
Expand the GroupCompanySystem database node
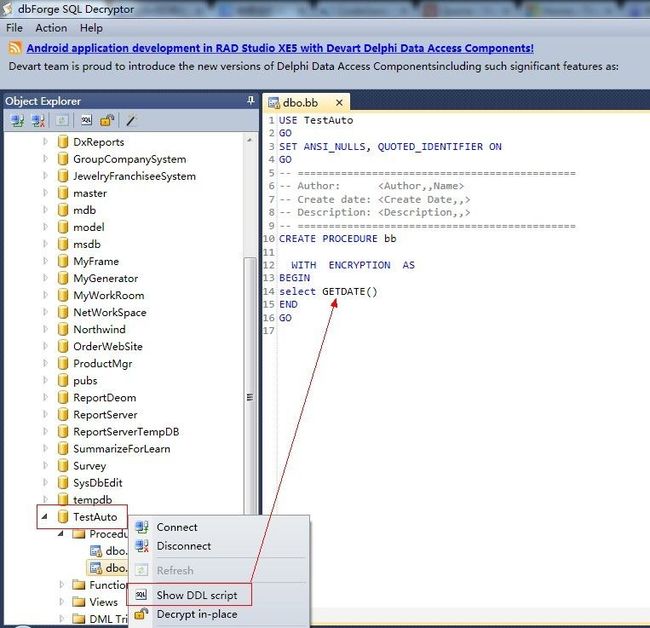(x=45, y=159)
